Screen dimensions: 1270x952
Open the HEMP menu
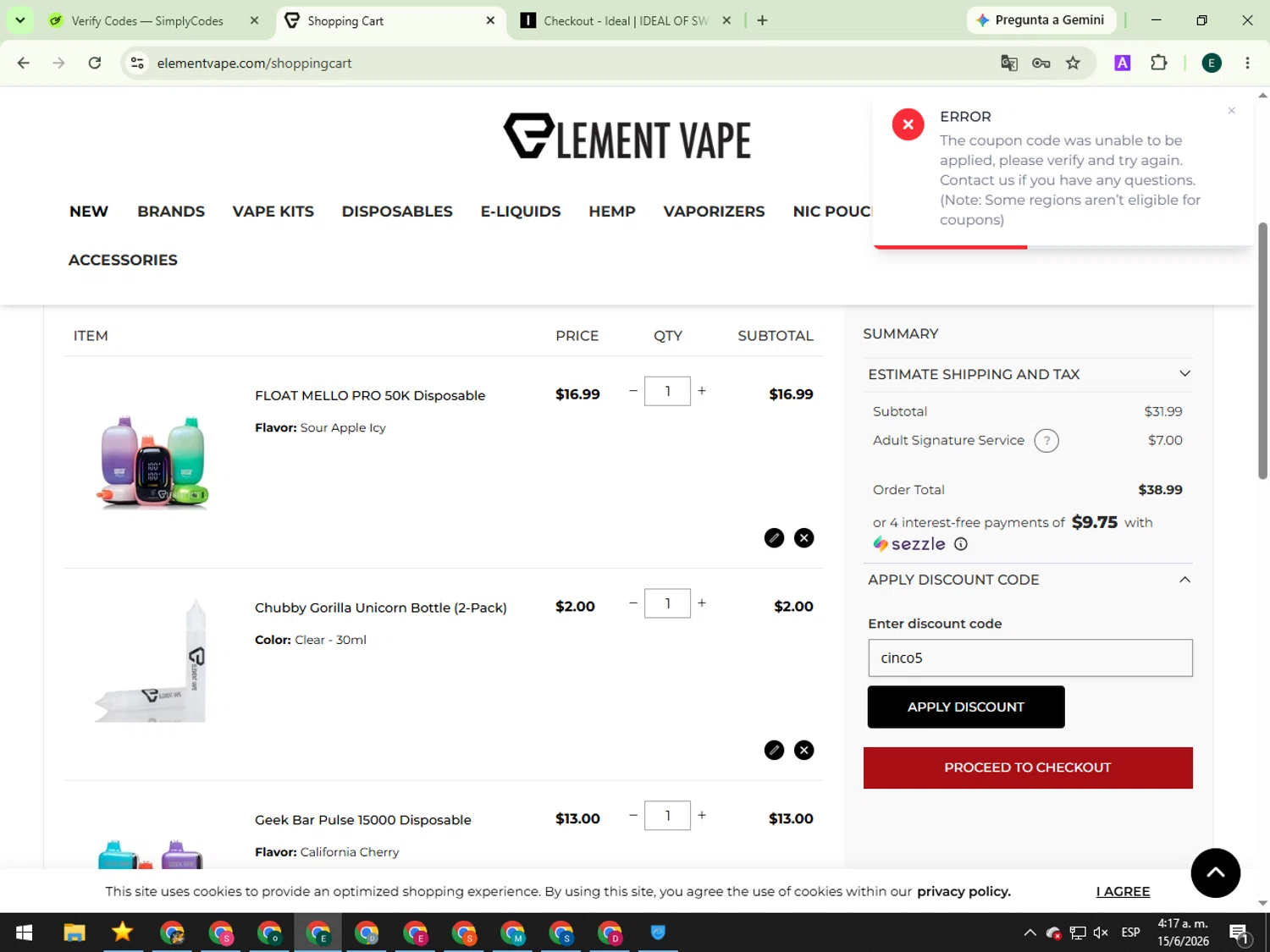click(612, 212)
